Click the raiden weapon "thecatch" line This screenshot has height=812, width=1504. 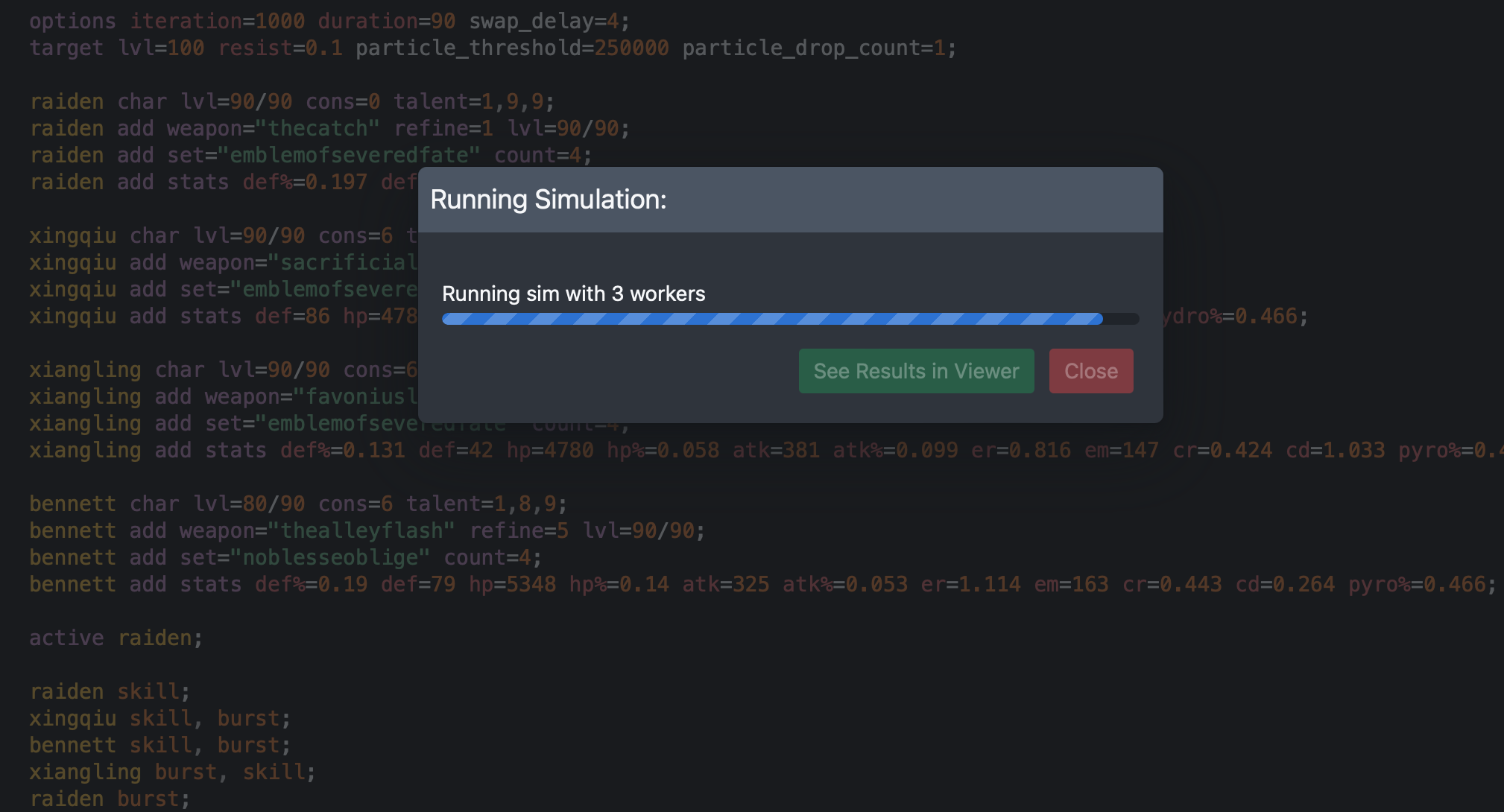coord(328,128)
